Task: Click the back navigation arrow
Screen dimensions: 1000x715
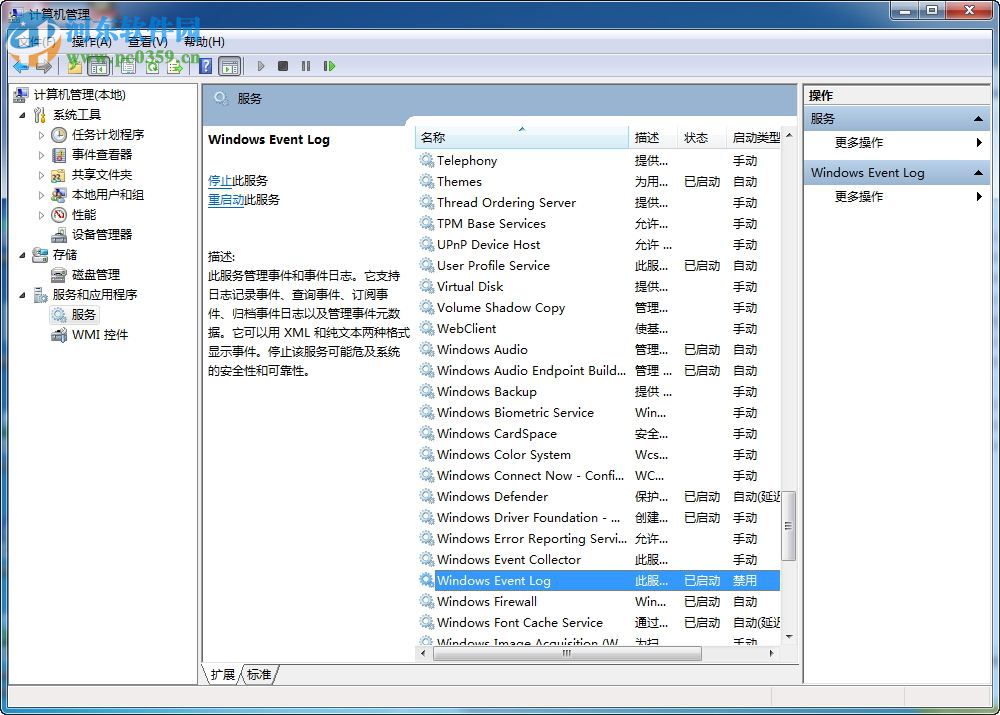Action: 22,66
